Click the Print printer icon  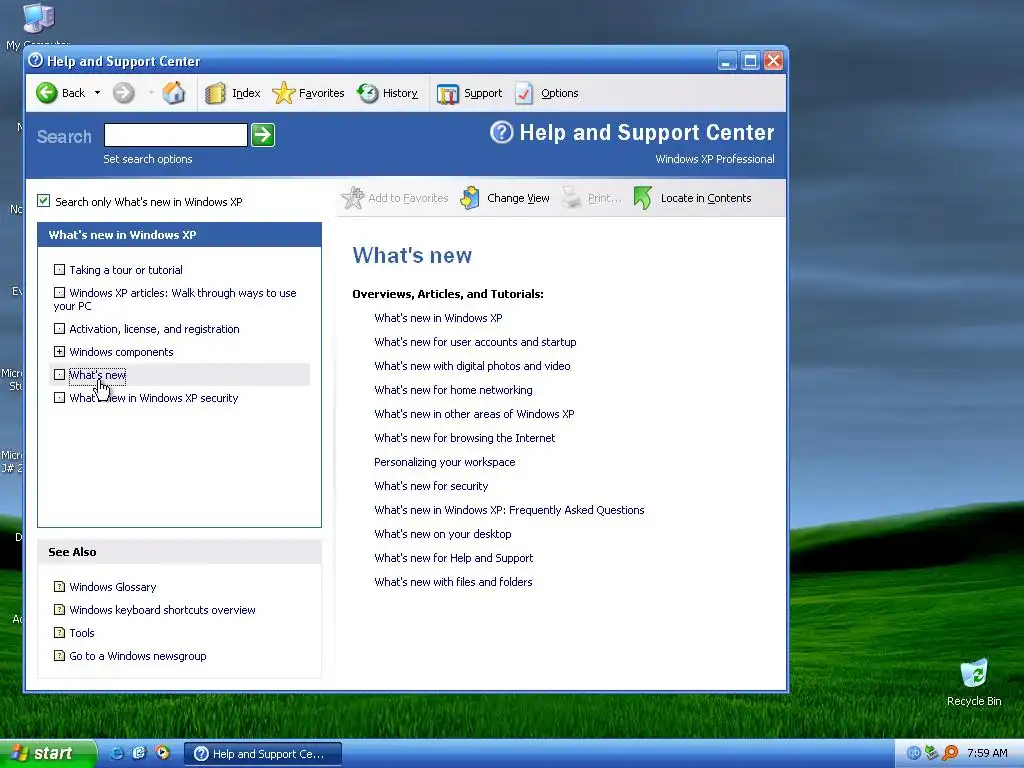[571, 198]
